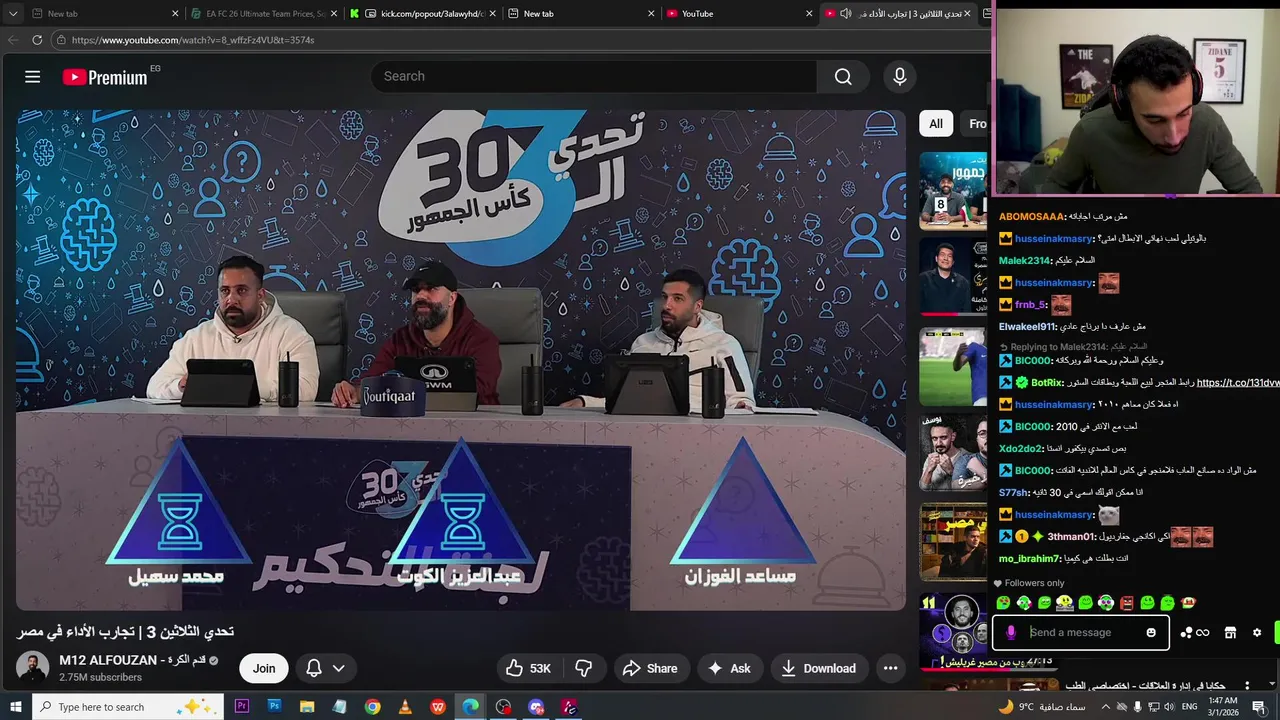
Task: Open the emoji picker in chat box
Action: tap(1151, 632)
